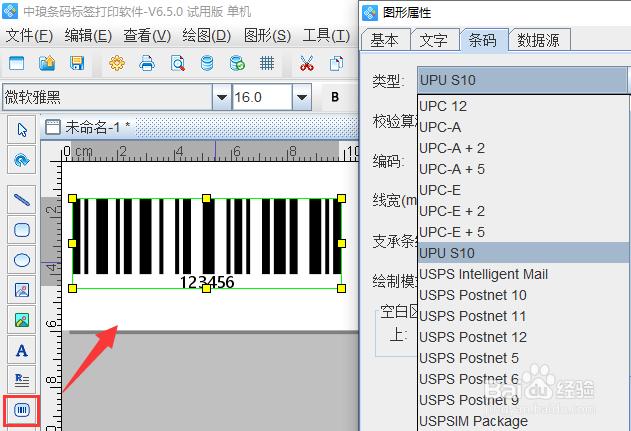Open the 编辑(E) menu

88,36
